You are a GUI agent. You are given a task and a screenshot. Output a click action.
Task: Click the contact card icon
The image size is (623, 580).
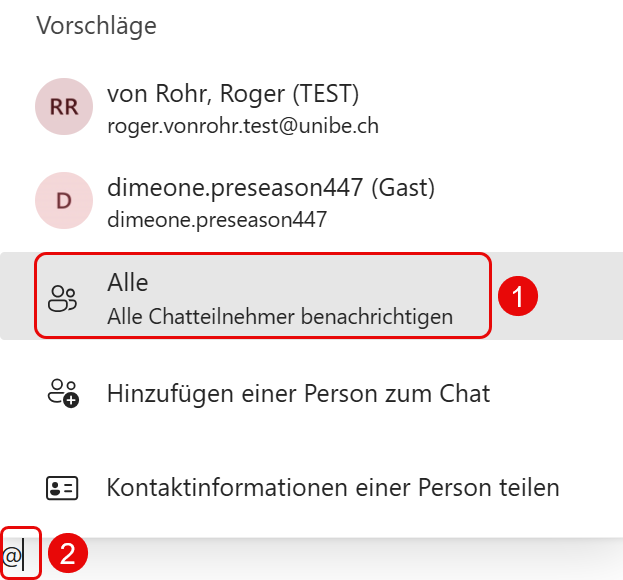tap(62, 488)
